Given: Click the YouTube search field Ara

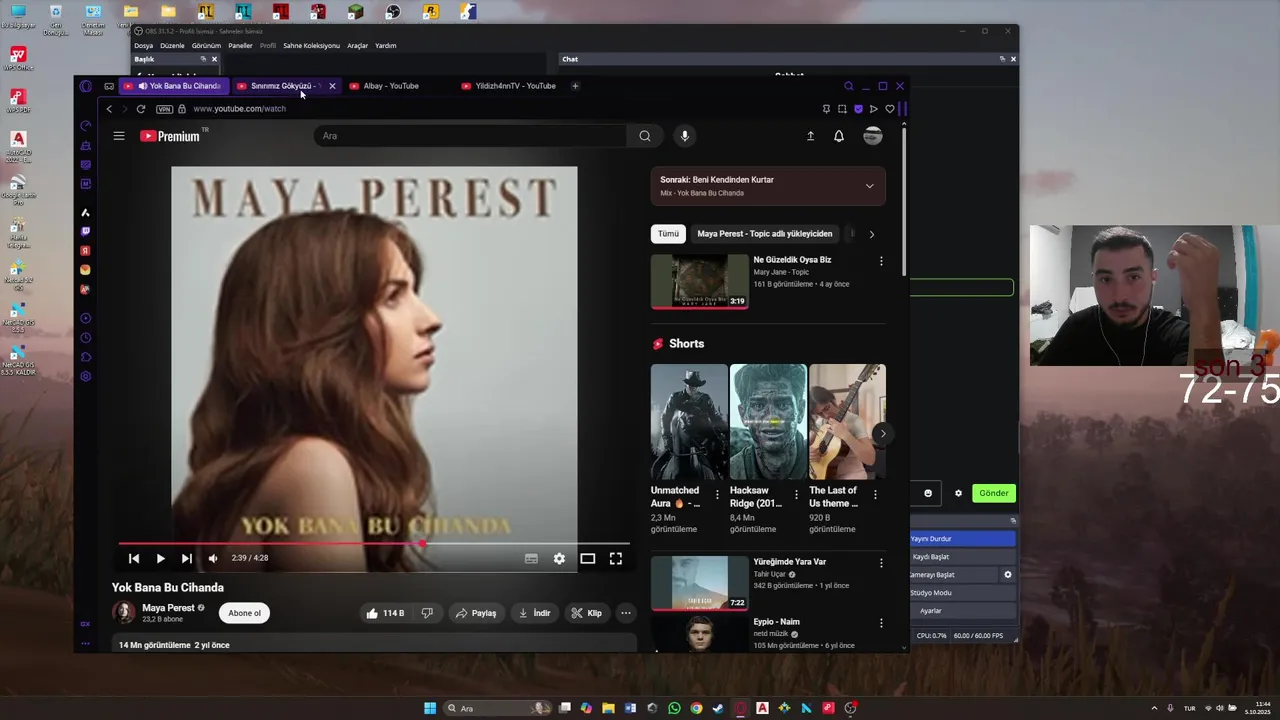Looking at the screenshot, I should pos(470,136).
